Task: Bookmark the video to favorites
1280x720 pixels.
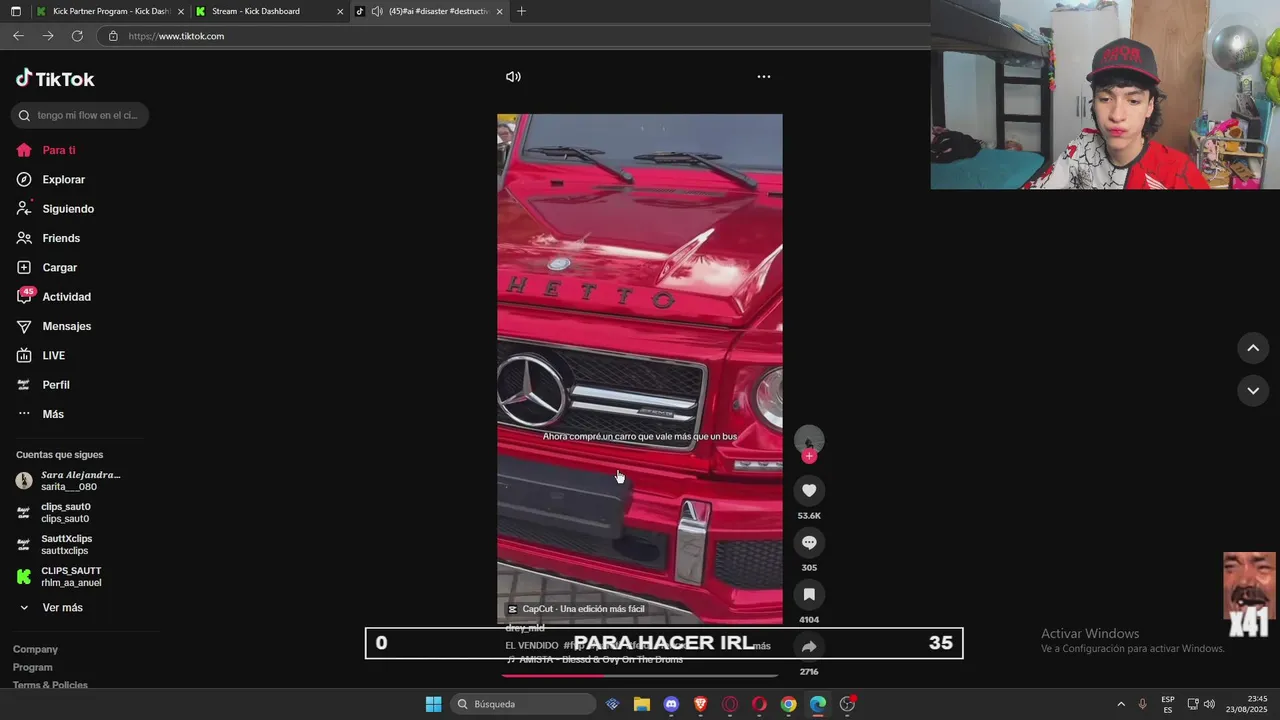Action: tap(809, 594)
